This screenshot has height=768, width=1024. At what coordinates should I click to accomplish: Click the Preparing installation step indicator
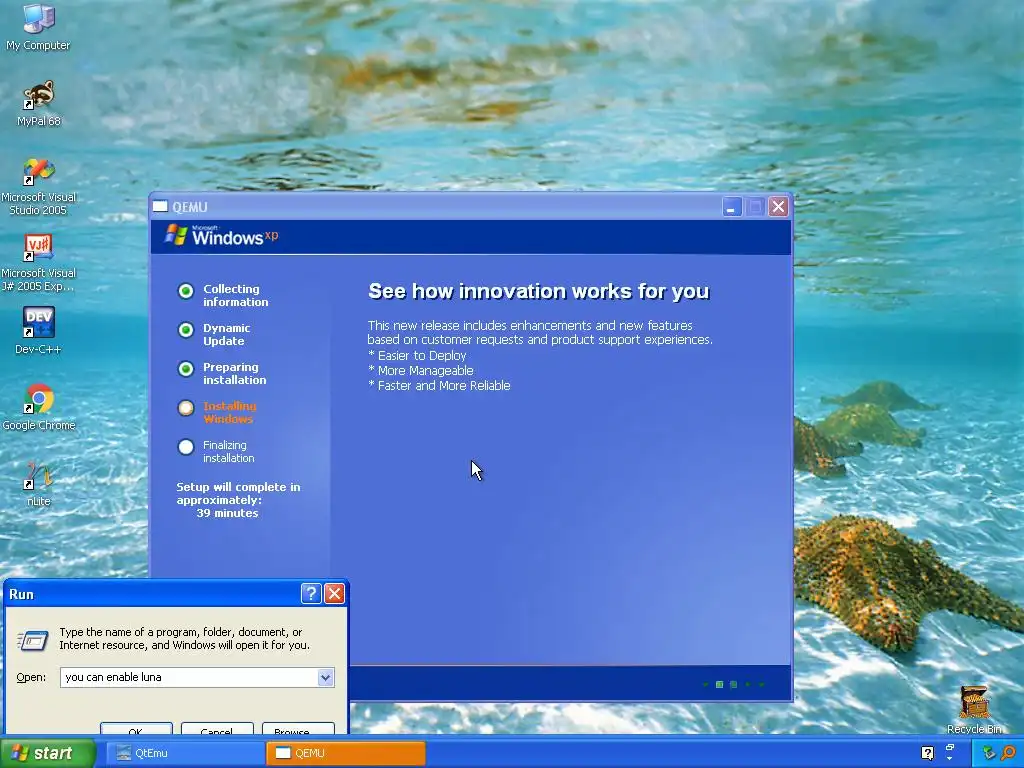tap(185, 369)
